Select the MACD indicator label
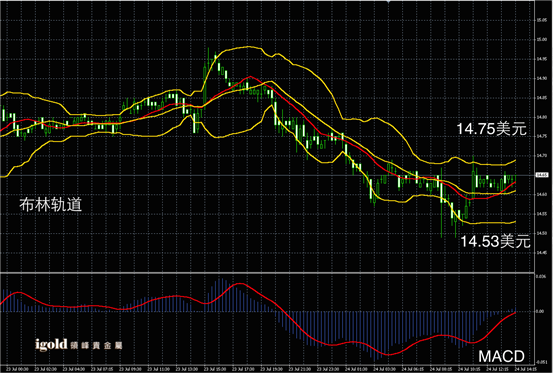This screenshot has width=553, height=373. 502,356
